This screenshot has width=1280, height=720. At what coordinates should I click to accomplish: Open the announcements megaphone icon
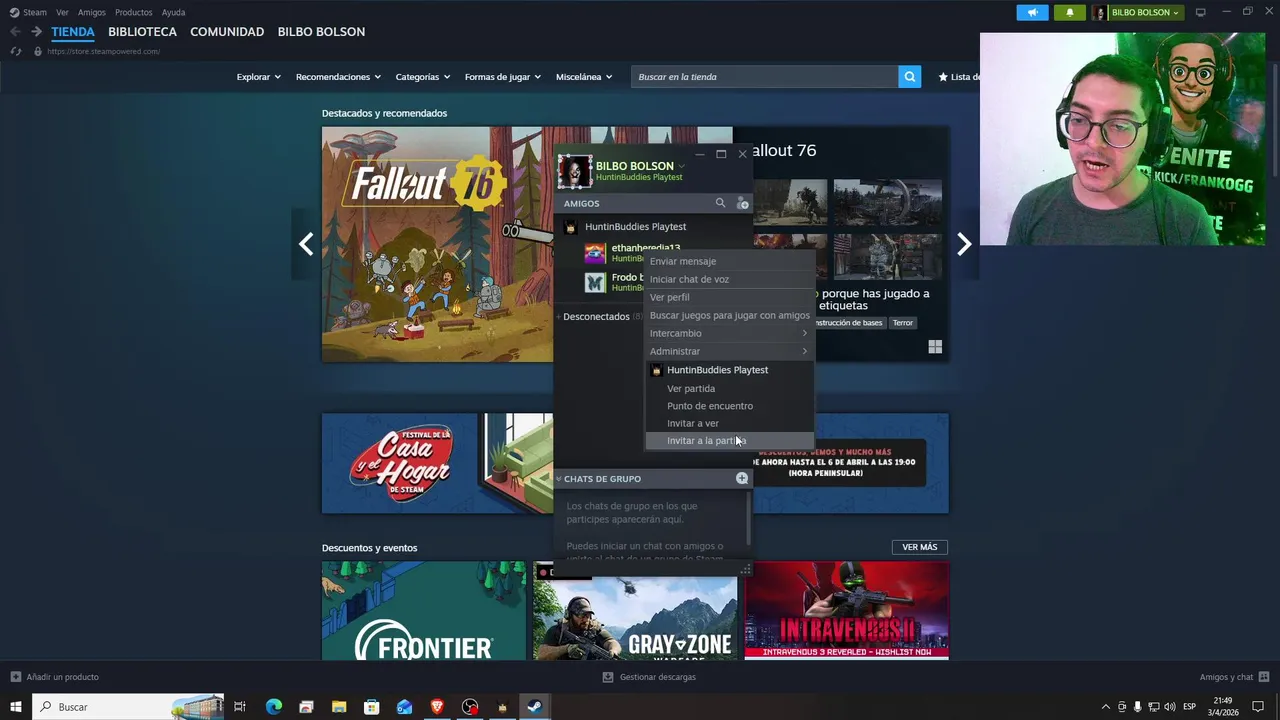click(x=1032, y=12)
